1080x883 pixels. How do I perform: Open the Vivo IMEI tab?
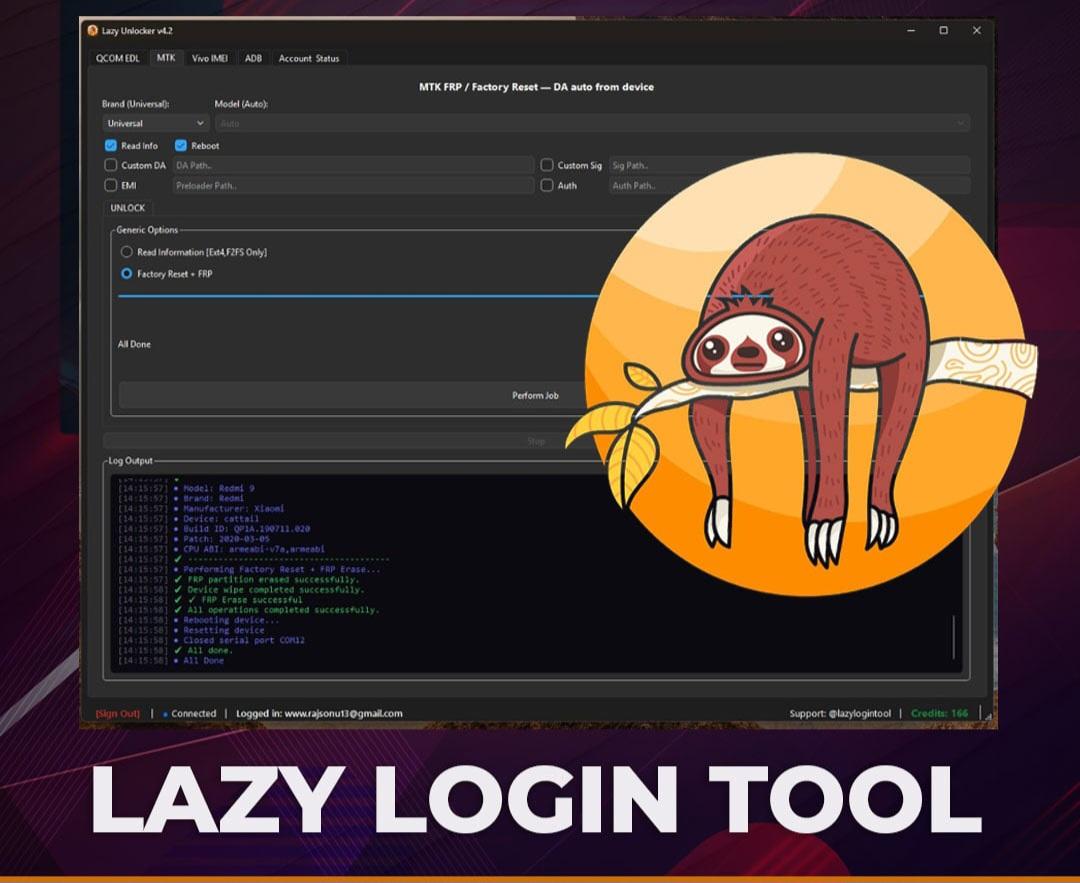209,59
